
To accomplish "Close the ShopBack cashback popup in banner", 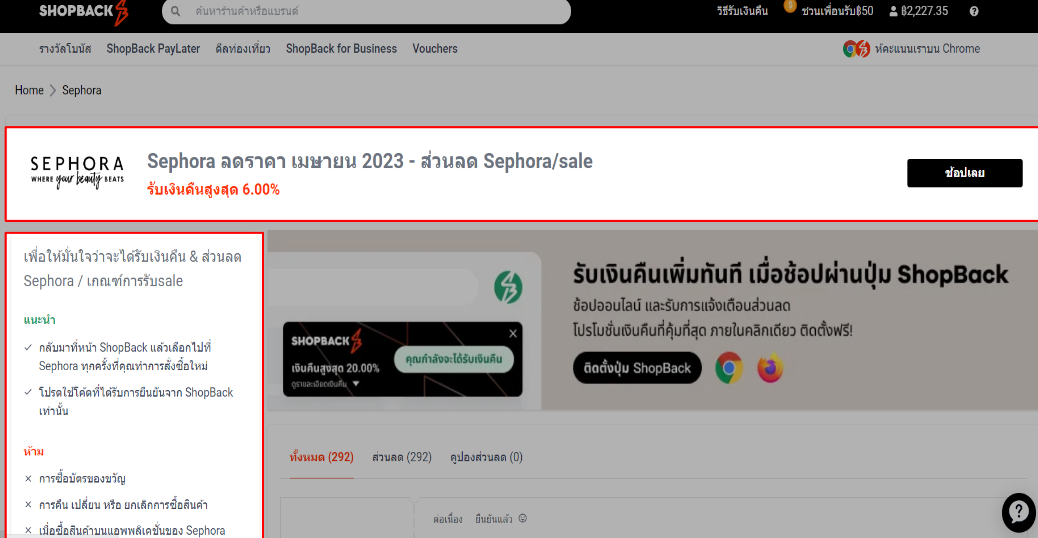I will 512,334.
